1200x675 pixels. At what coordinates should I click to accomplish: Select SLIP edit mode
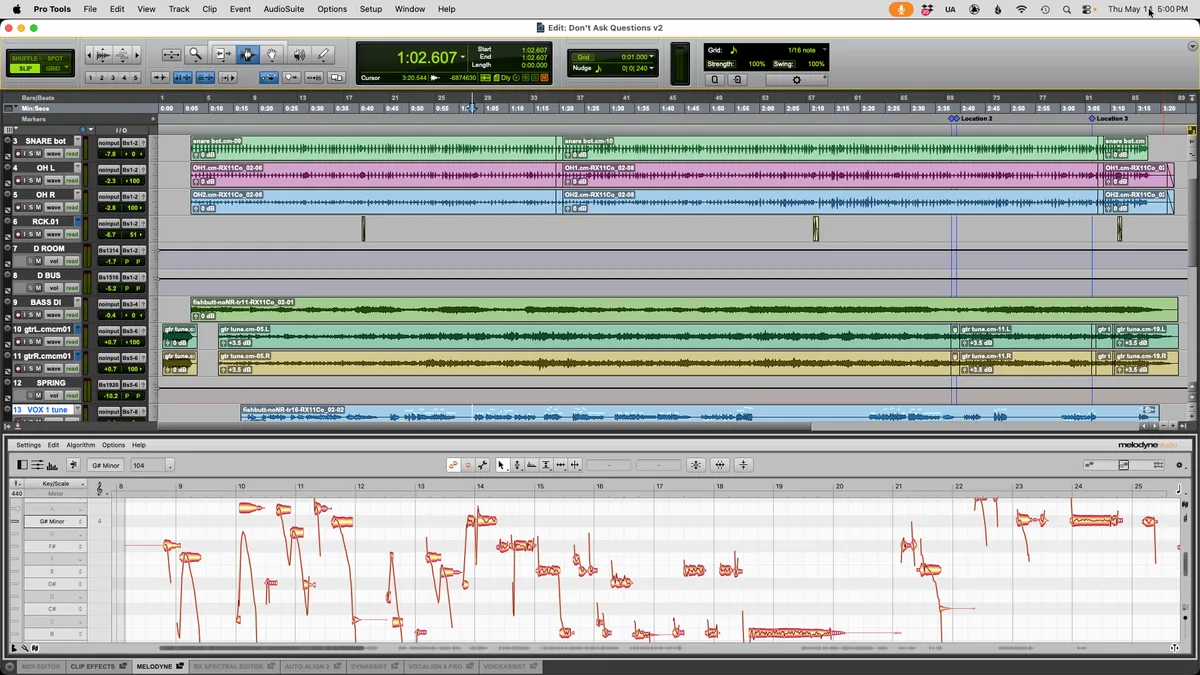24,68
